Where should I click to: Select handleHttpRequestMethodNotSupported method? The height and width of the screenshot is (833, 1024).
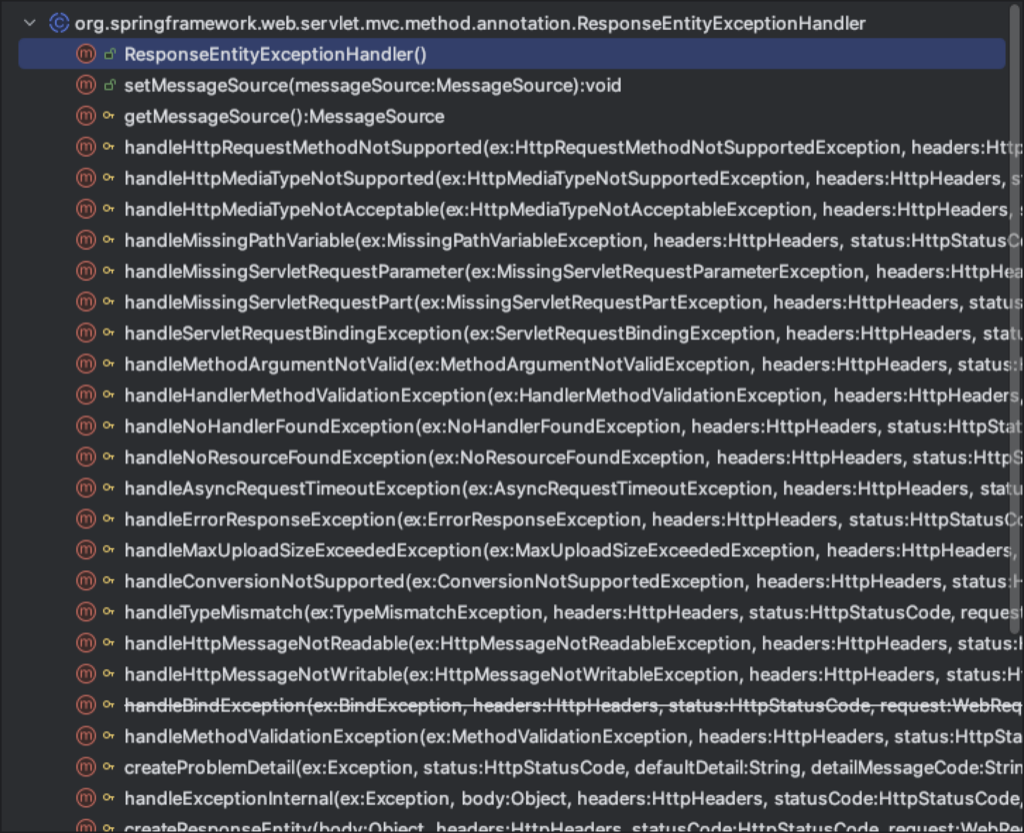coord(512,147)
